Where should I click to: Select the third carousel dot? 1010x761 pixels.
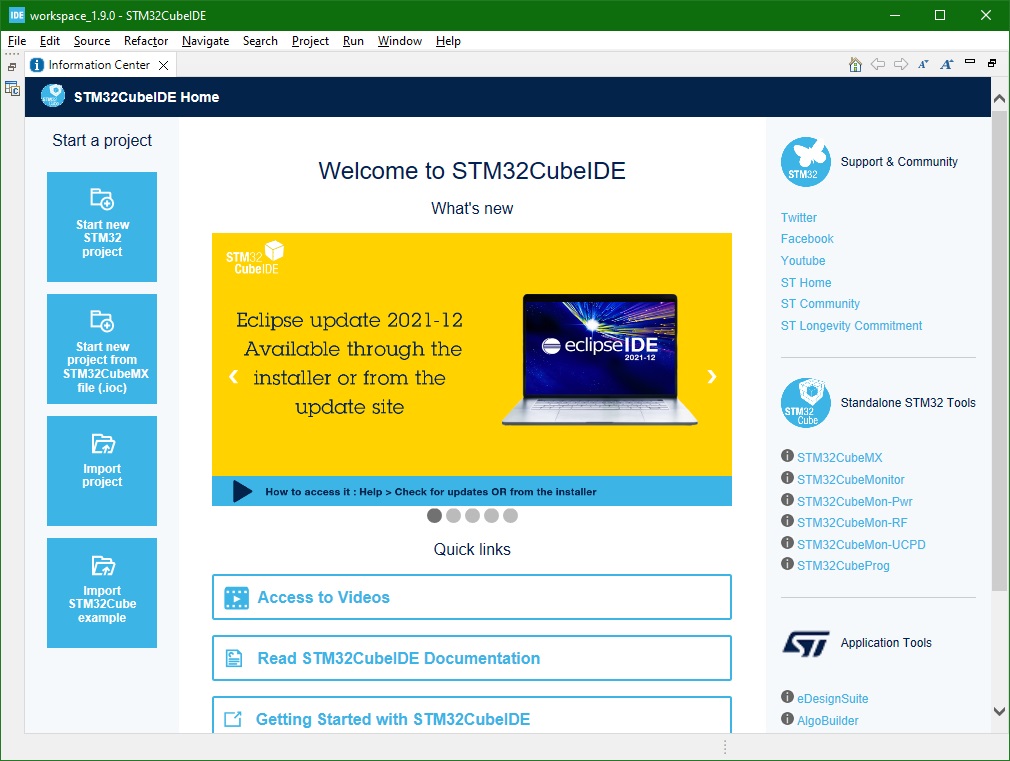(472, 515)
